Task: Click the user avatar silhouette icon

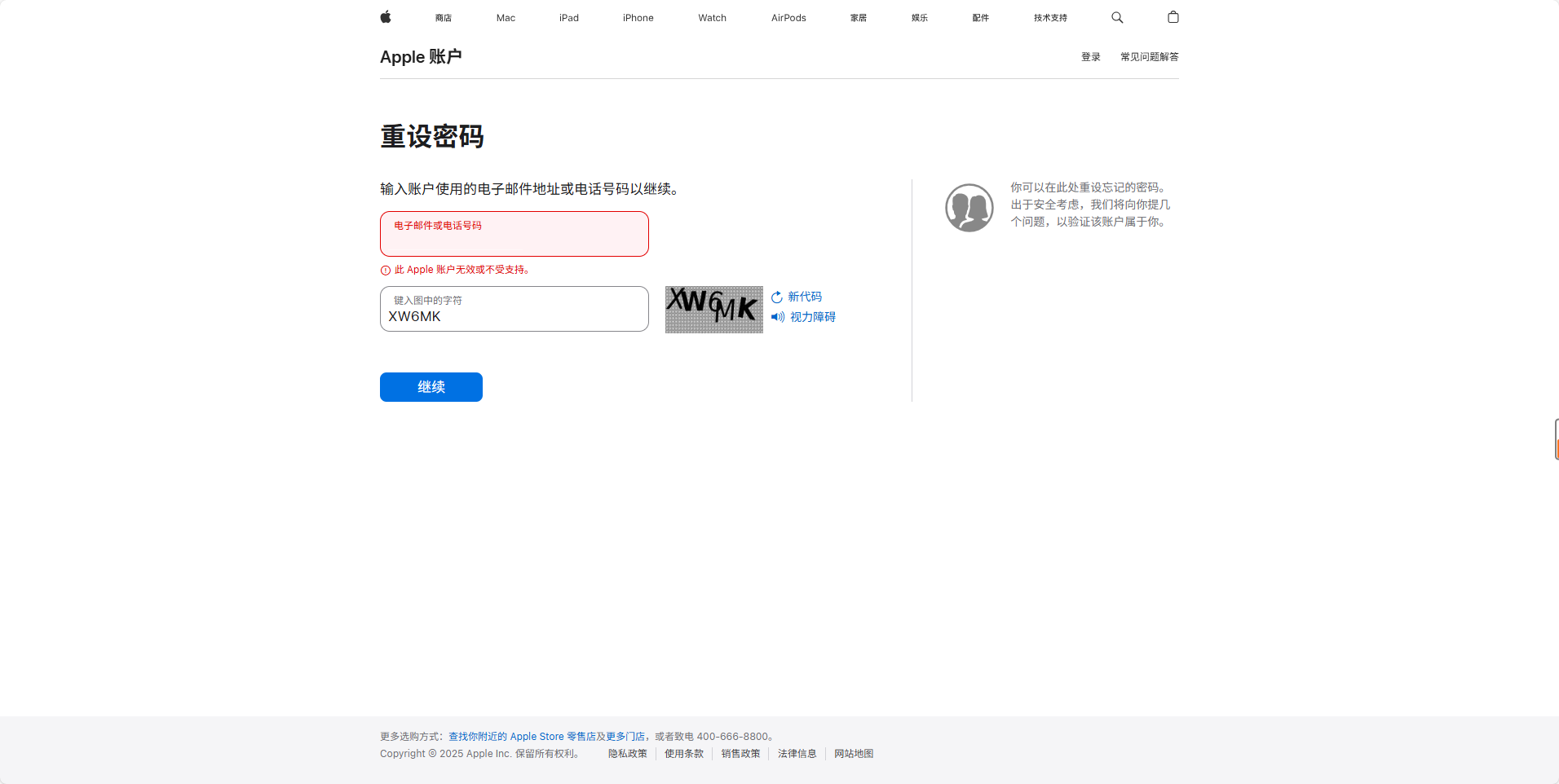Action: point(969,208)
